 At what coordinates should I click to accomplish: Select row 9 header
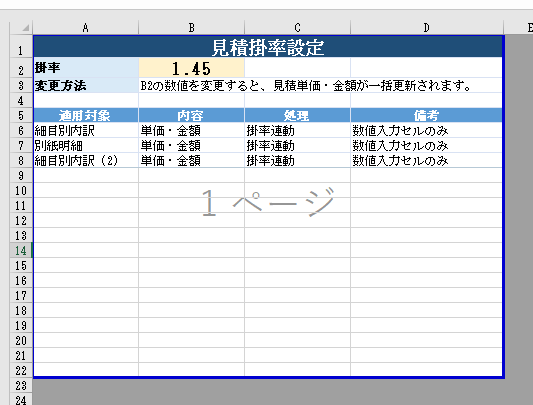coord(21,175)
